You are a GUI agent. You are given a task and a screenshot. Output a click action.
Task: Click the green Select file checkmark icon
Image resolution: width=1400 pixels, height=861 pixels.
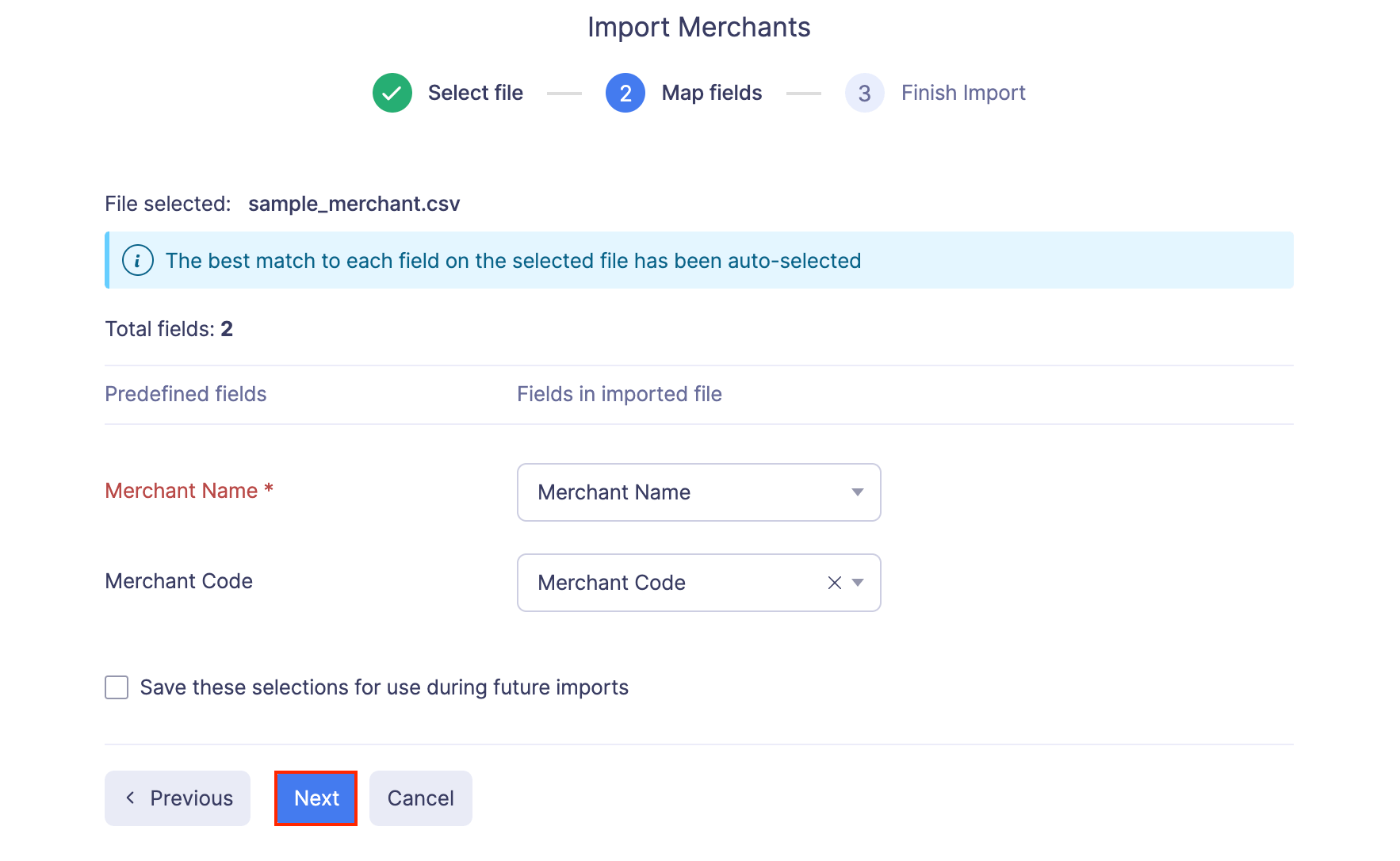click(x=392, y=93)
